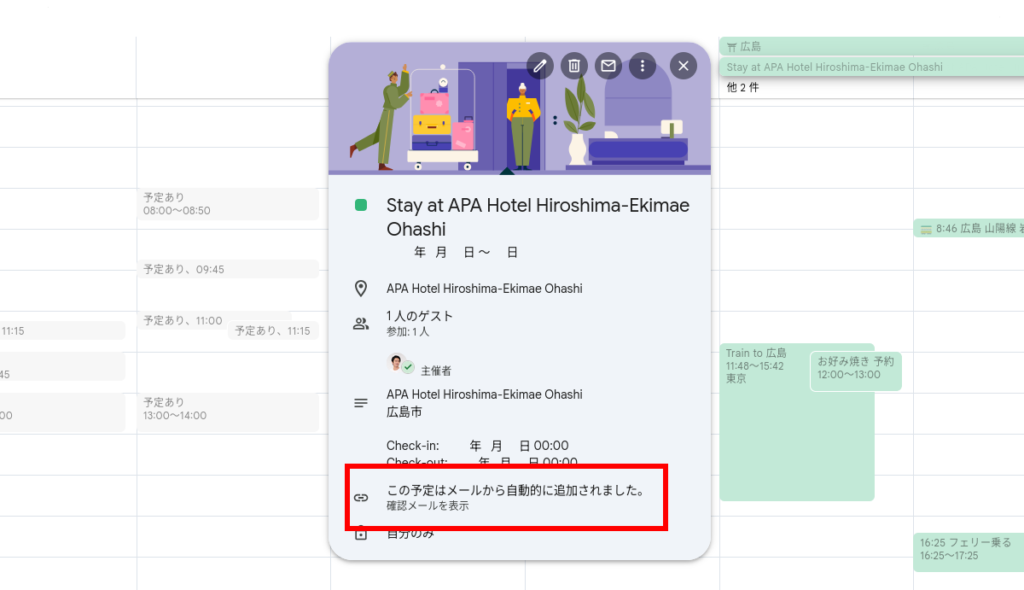Viewport: 1024px width, 590px height.
Task: Close the event details popup
Action: coord(683,66)
